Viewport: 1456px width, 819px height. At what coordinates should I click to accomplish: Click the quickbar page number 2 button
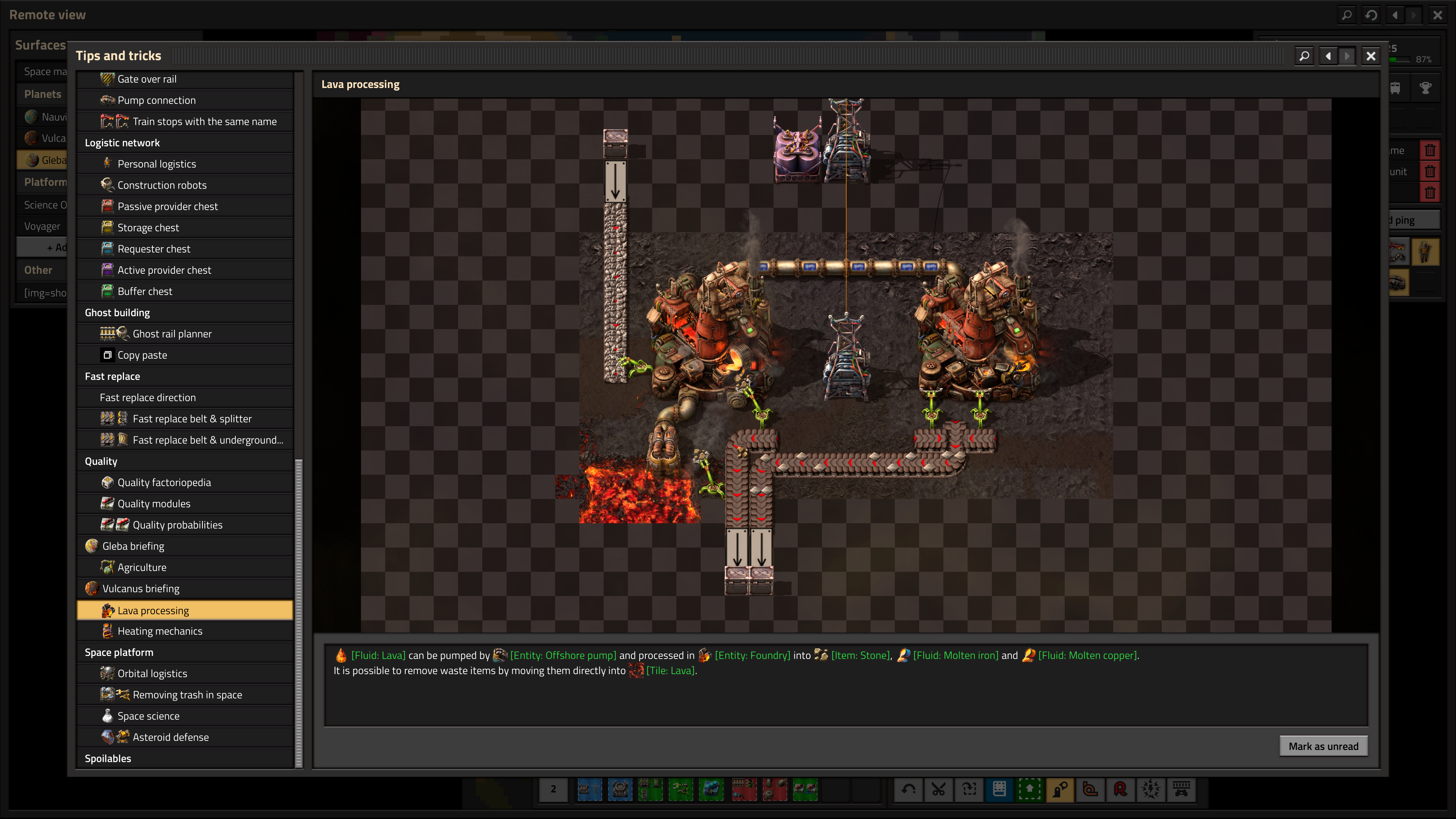click(553, 789)
